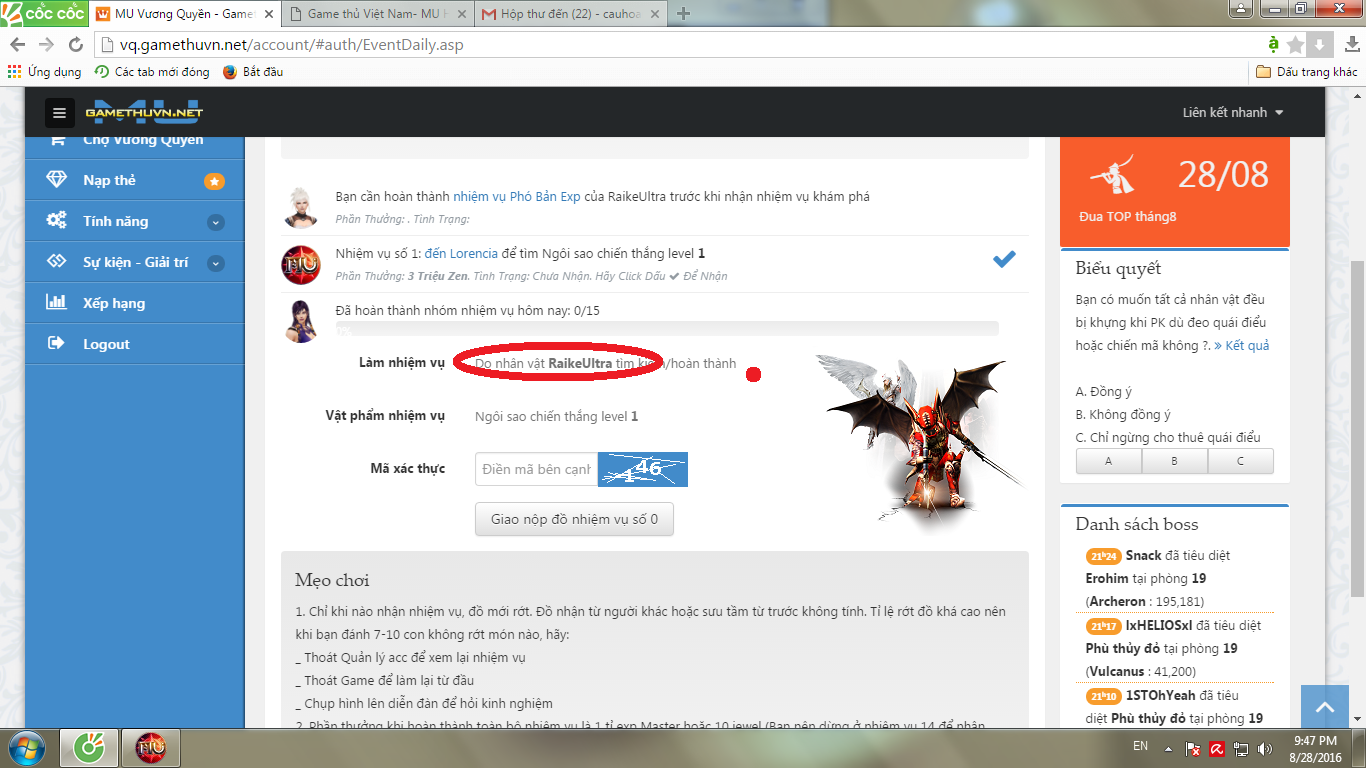Select poll option B
This screenshot has height=768, width=1366.
pyautogui.click(x=1174, y=461)
